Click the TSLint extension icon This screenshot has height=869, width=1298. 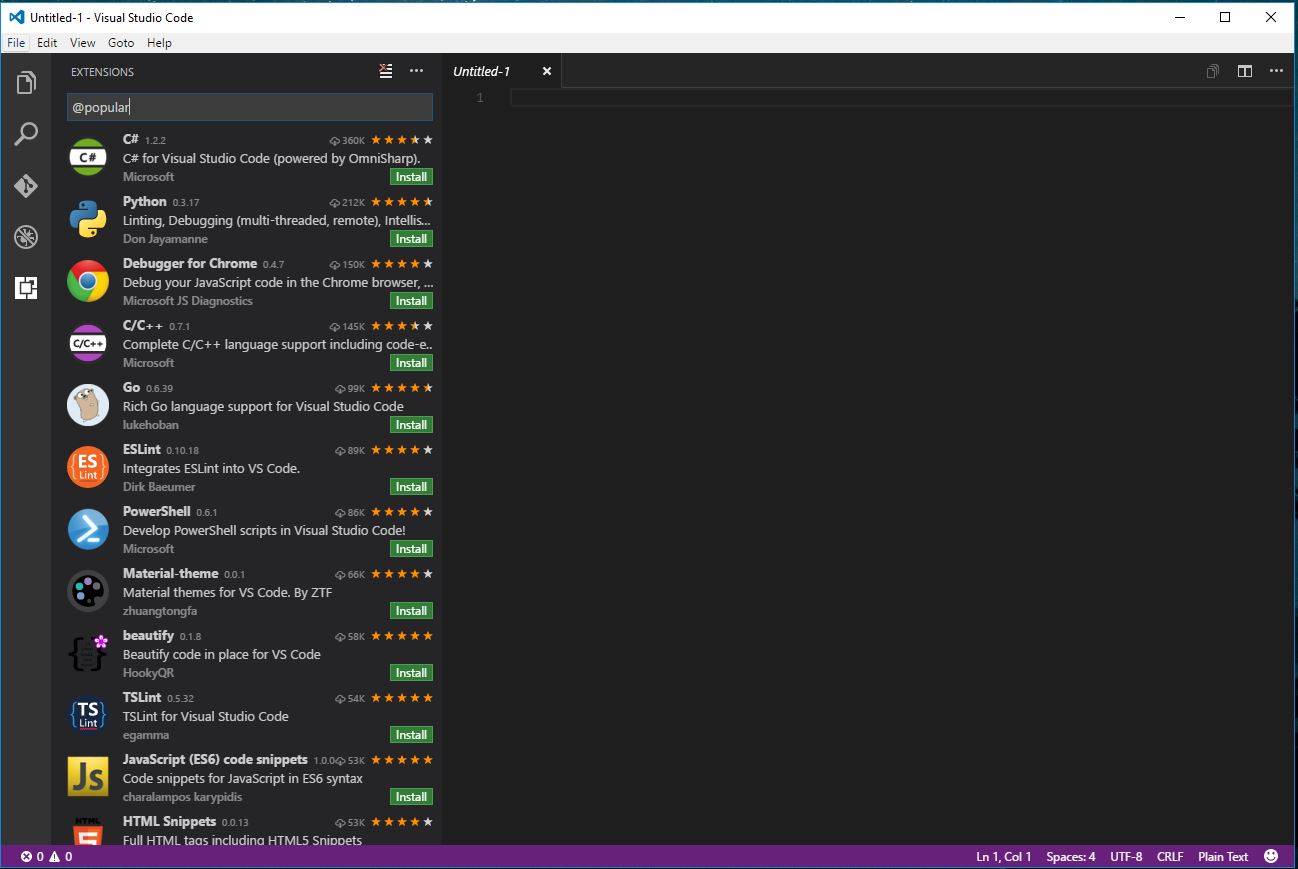point(88,716)
